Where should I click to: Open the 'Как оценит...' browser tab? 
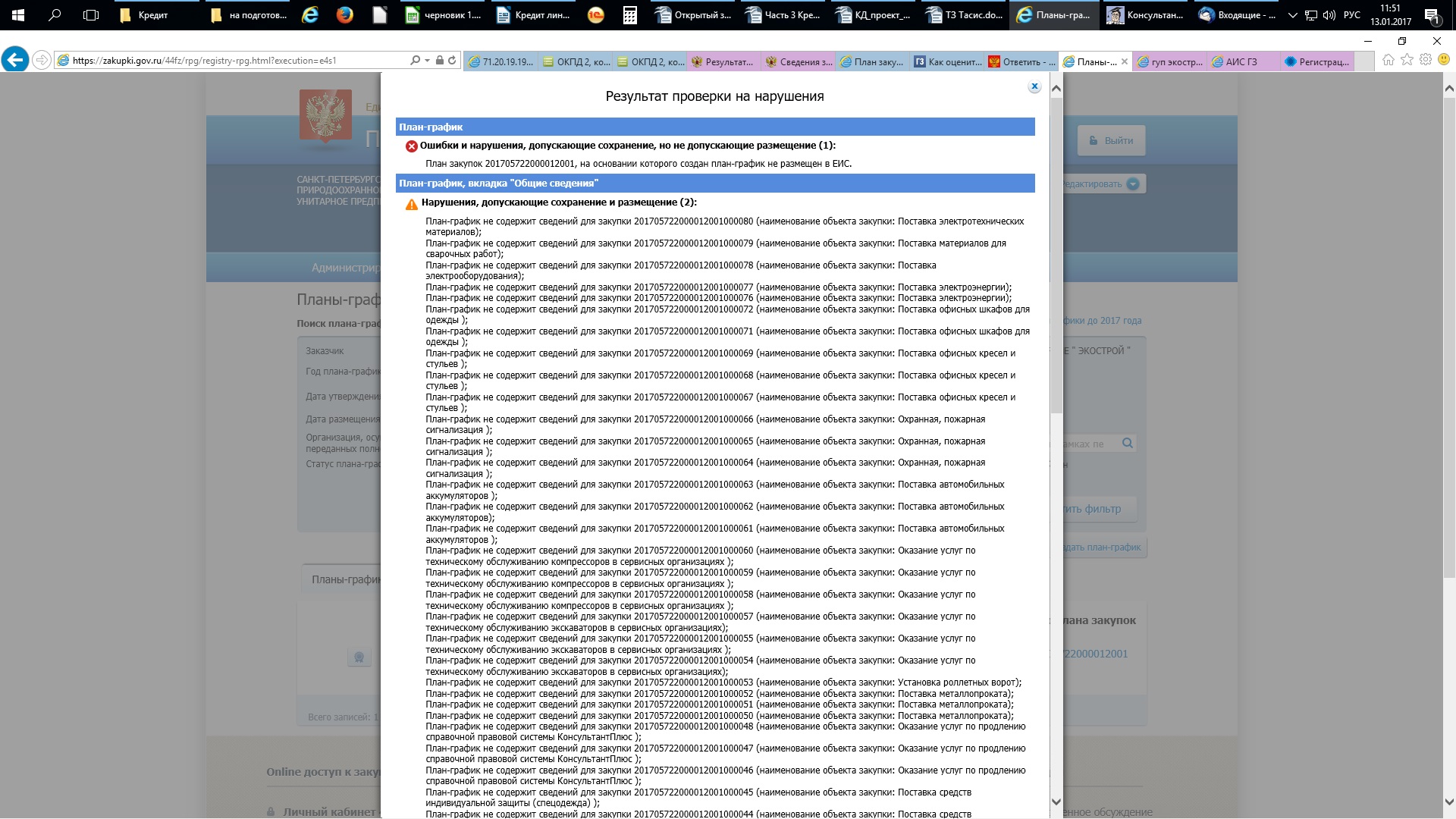tap(947, 62)
